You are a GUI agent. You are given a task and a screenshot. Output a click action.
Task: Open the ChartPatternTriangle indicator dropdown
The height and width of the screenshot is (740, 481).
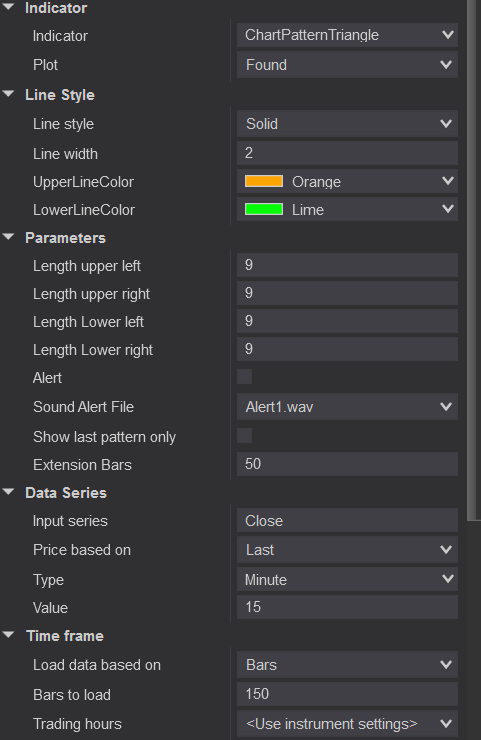(347, 35)
